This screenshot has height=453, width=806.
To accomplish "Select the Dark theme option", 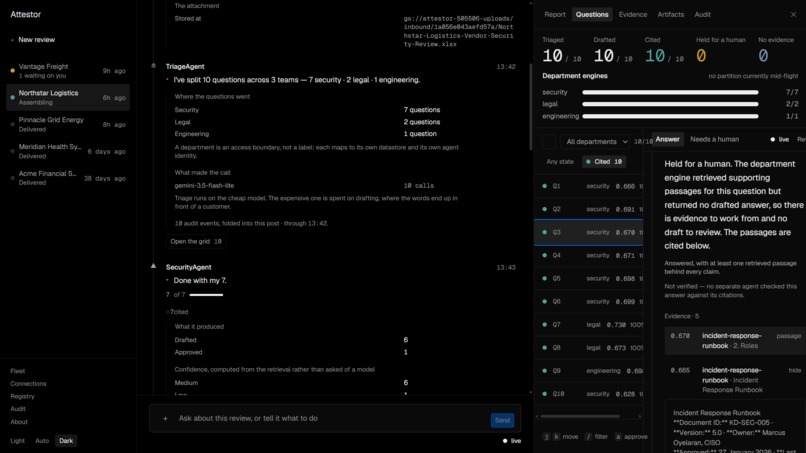I will click(66, 441).
